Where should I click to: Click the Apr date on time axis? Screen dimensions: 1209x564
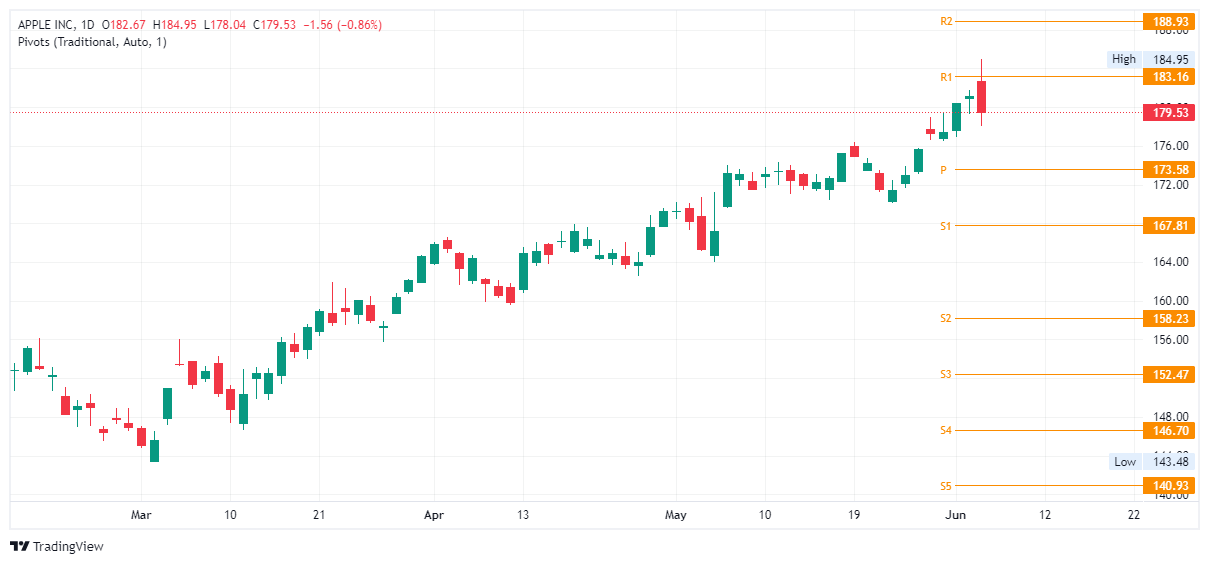(x=434, y=515)
